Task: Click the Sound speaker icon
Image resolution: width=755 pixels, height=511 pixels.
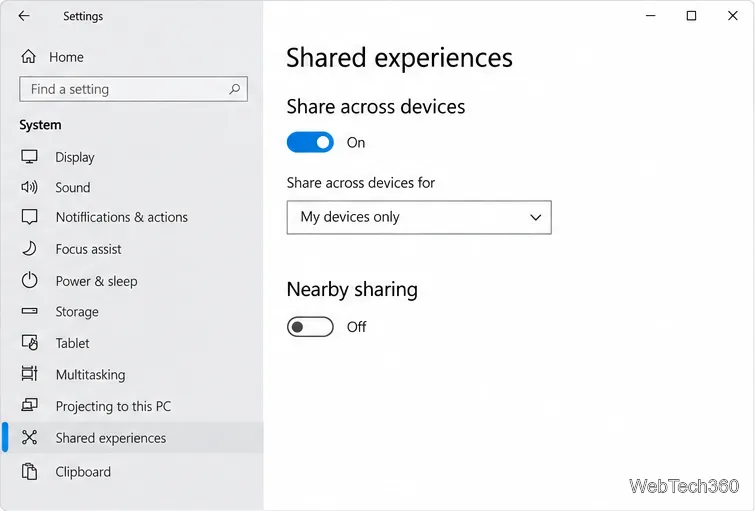Action: coord(29,187)
